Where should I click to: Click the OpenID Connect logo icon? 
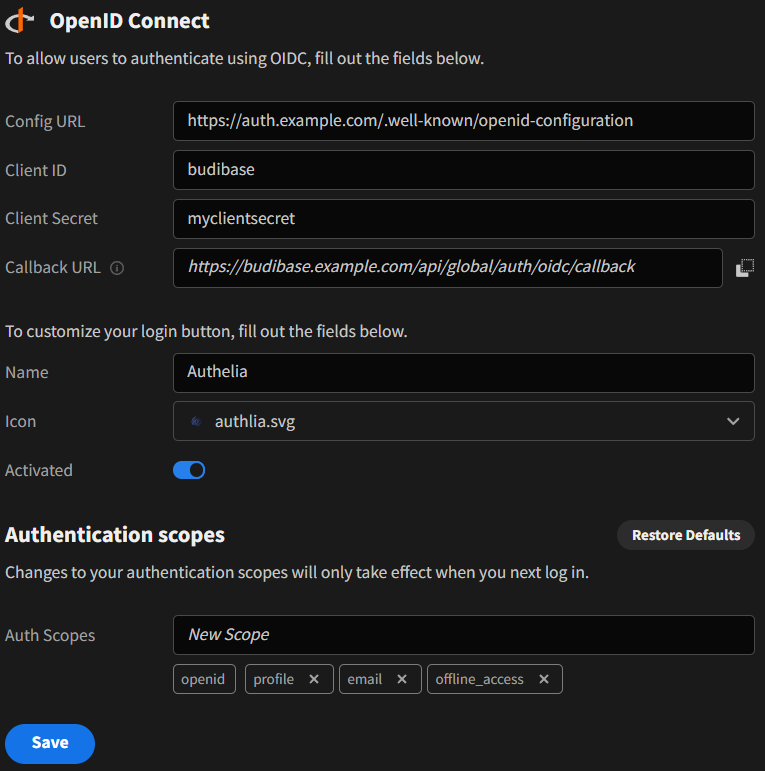click(20, 20)
